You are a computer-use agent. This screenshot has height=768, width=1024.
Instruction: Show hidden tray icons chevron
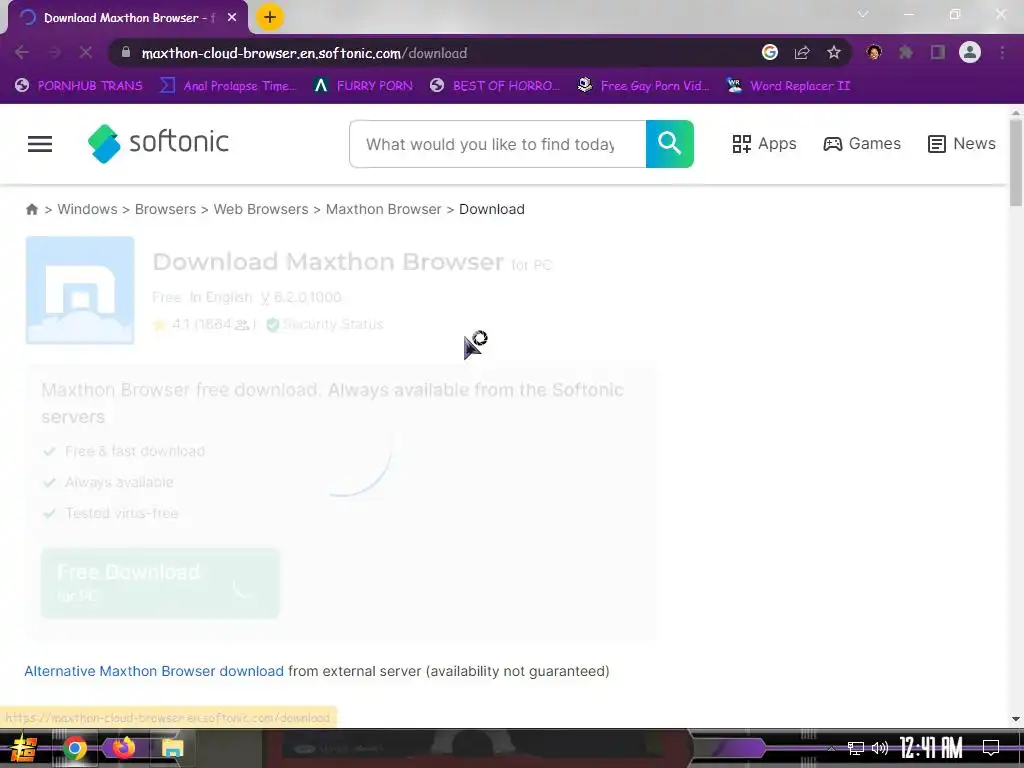tap(831, 748)
